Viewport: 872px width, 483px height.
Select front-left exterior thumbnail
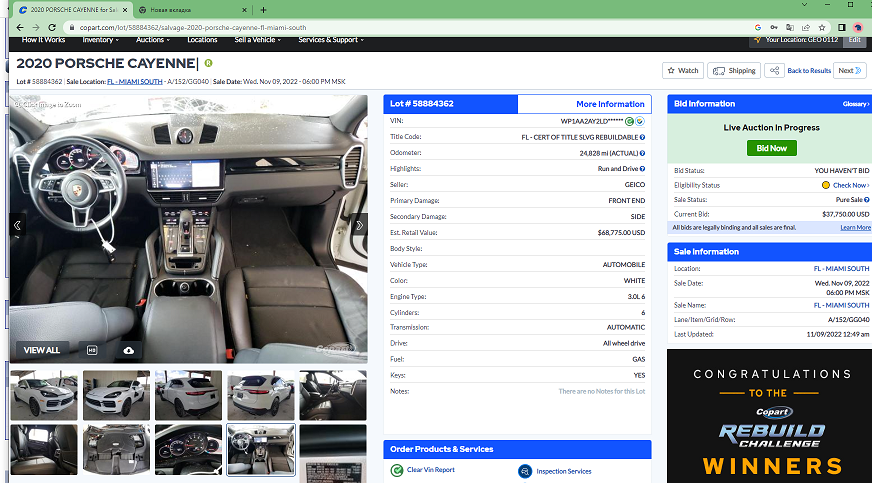click(x=44, y=395)
